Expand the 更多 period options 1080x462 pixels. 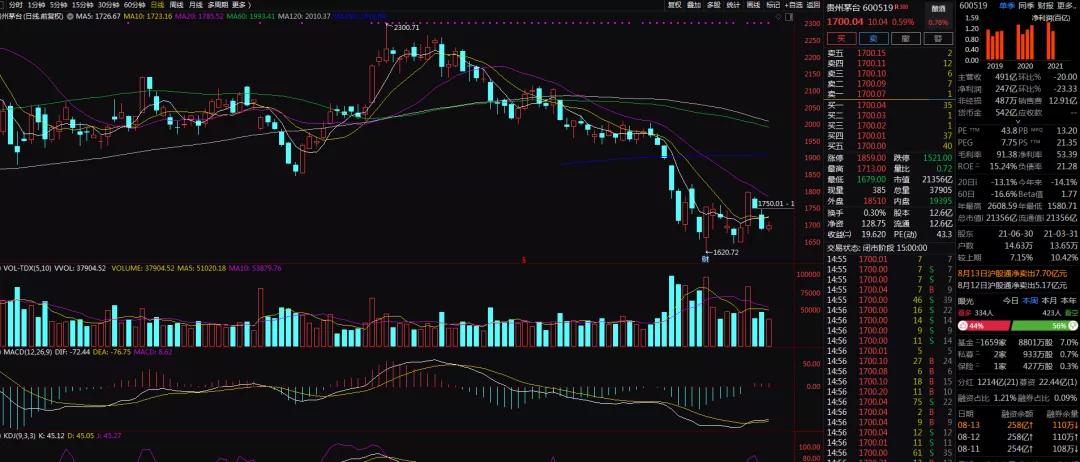[x=240, y=5]
